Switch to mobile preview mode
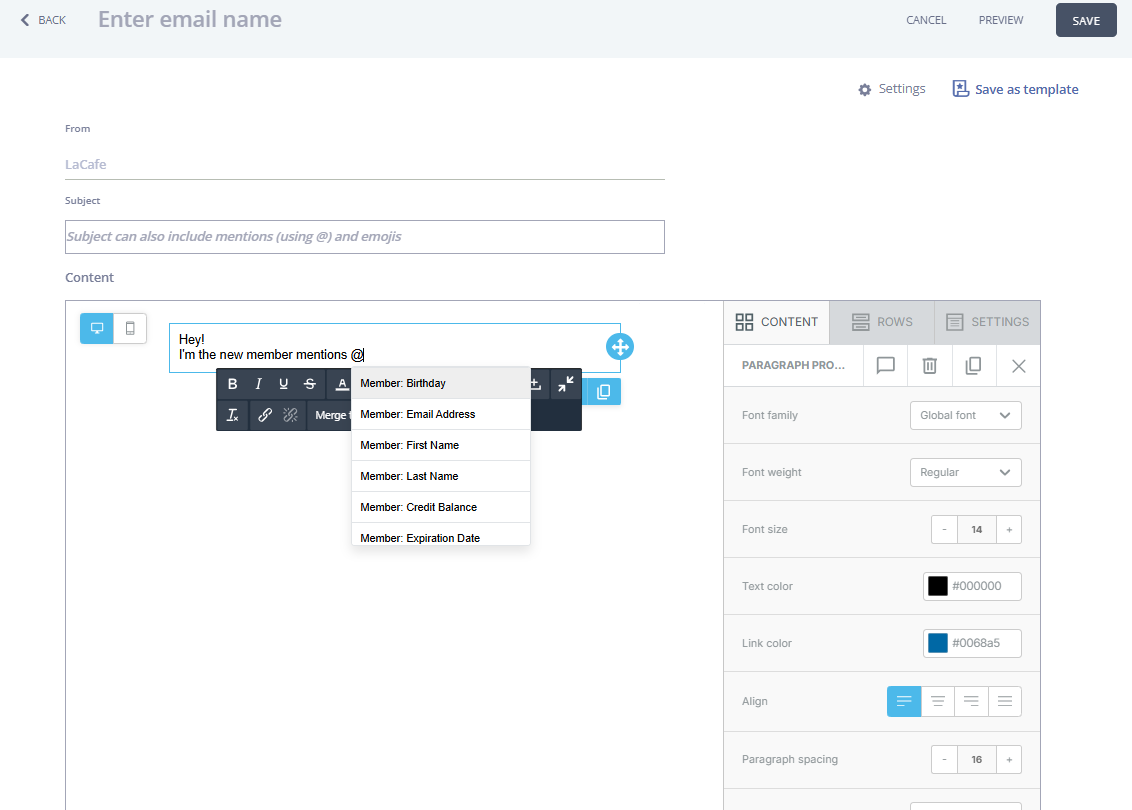Screen dimensions: 1132x810 pyautogui.click(x=130, y=328)
